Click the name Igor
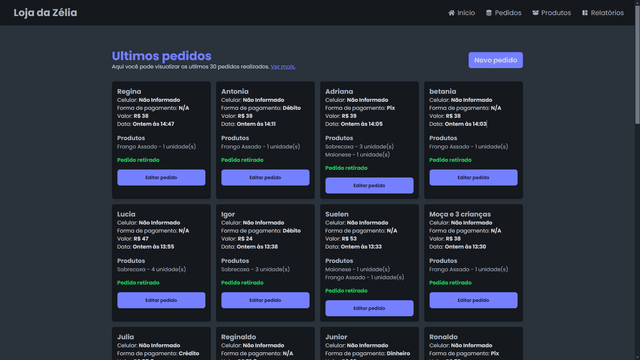 [x=228, y=214]
